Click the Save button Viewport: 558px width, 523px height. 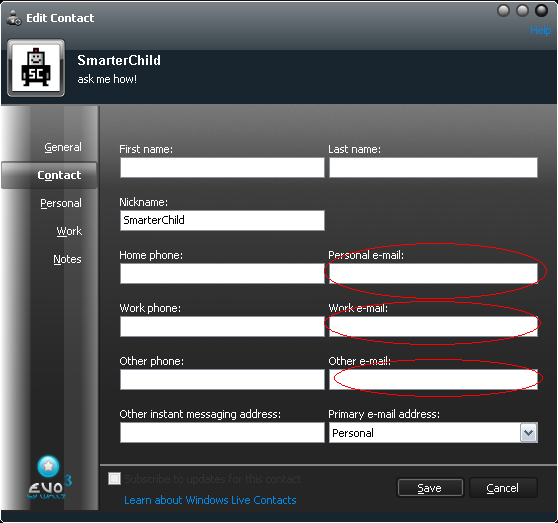[x=430, y=488]
